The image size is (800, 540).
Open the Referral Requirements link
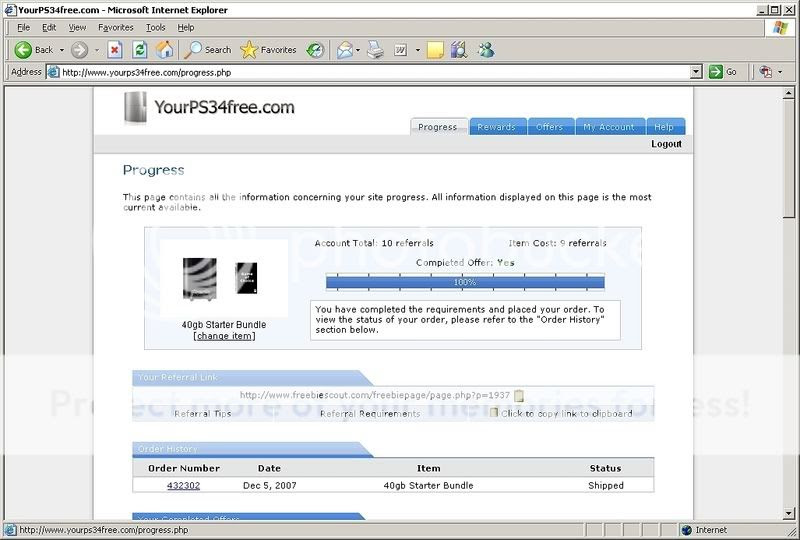click(x=370, y=413)
